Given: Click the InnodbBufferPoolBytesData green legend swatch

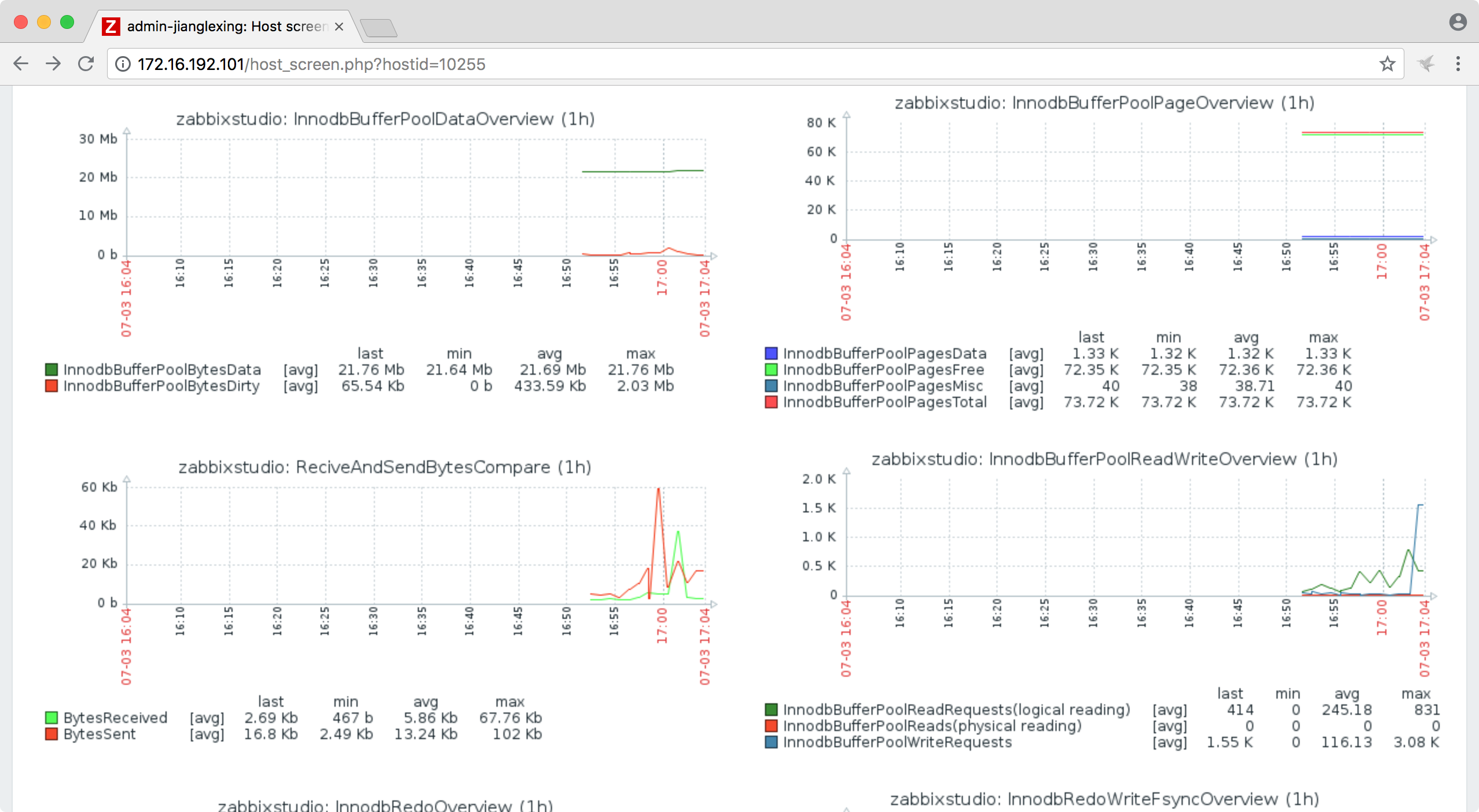Looking at the screenshot, I should click(x=51, y=370).
